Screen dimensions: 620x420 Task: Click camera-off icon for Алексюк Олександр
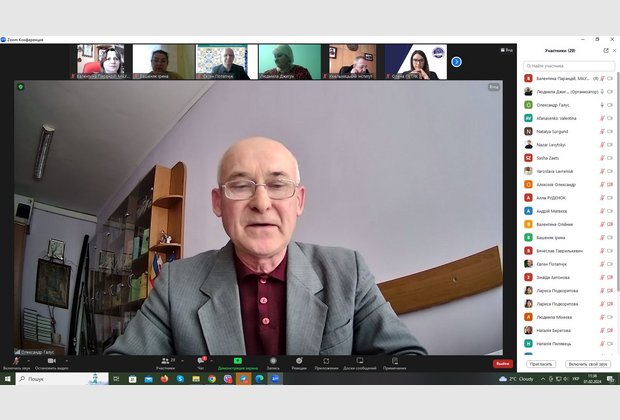tap(610, 185)
